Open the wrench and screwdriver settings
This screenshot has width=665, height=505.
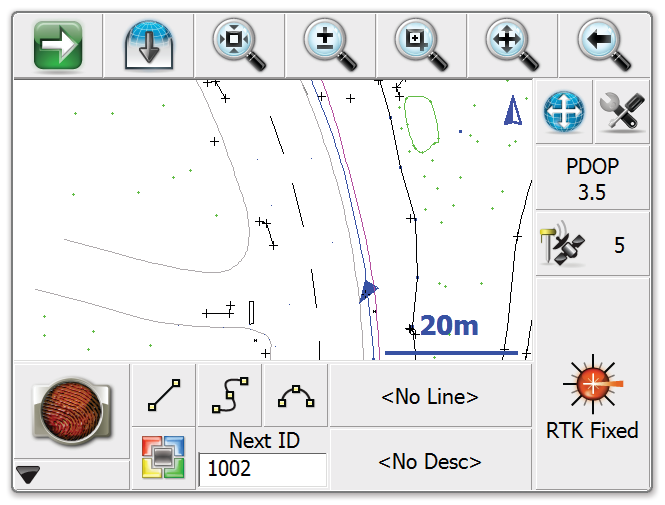coord(622,113)
